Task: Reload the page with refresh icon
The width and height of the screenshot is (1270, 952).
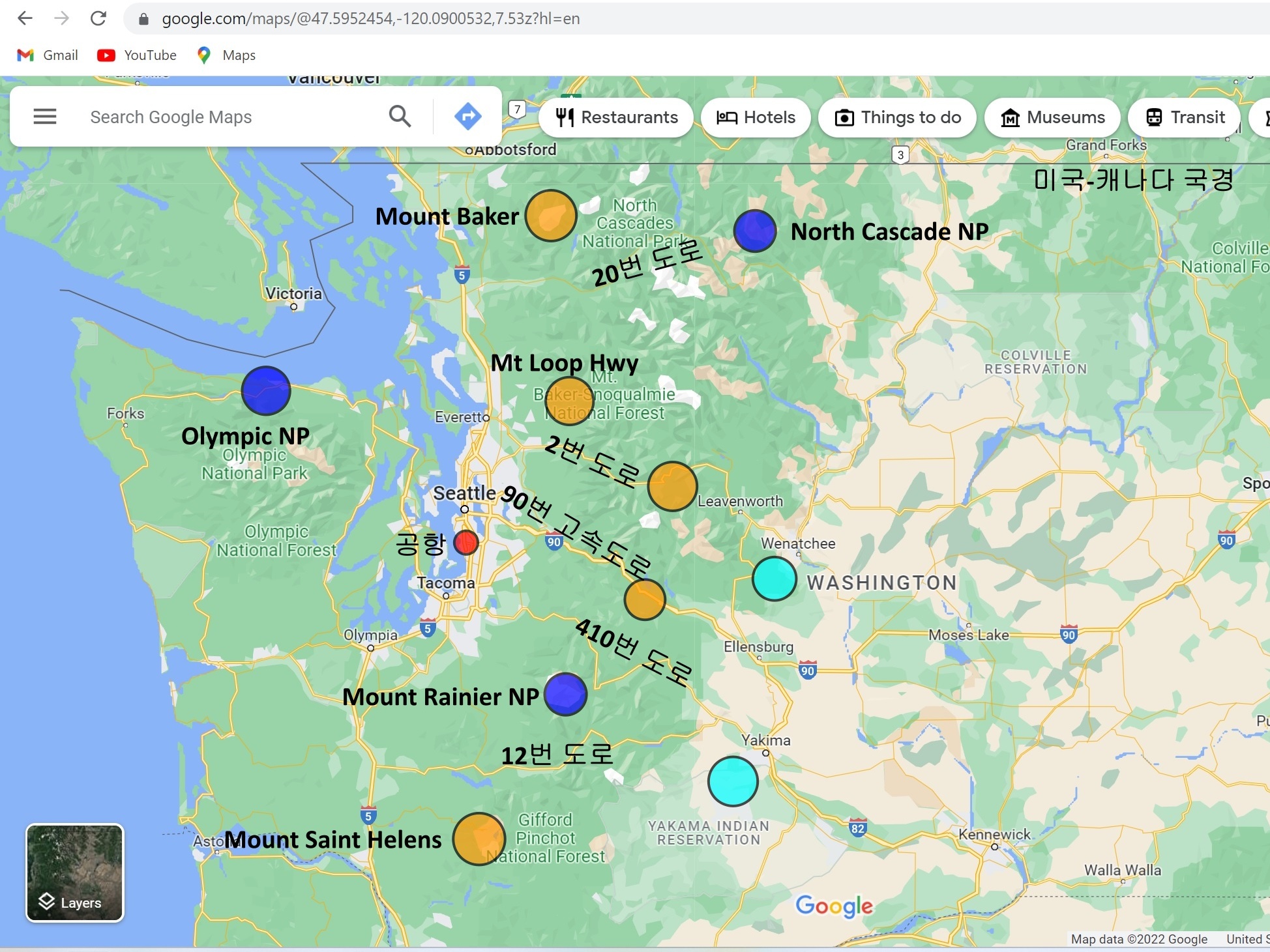Action: (98, 18)
